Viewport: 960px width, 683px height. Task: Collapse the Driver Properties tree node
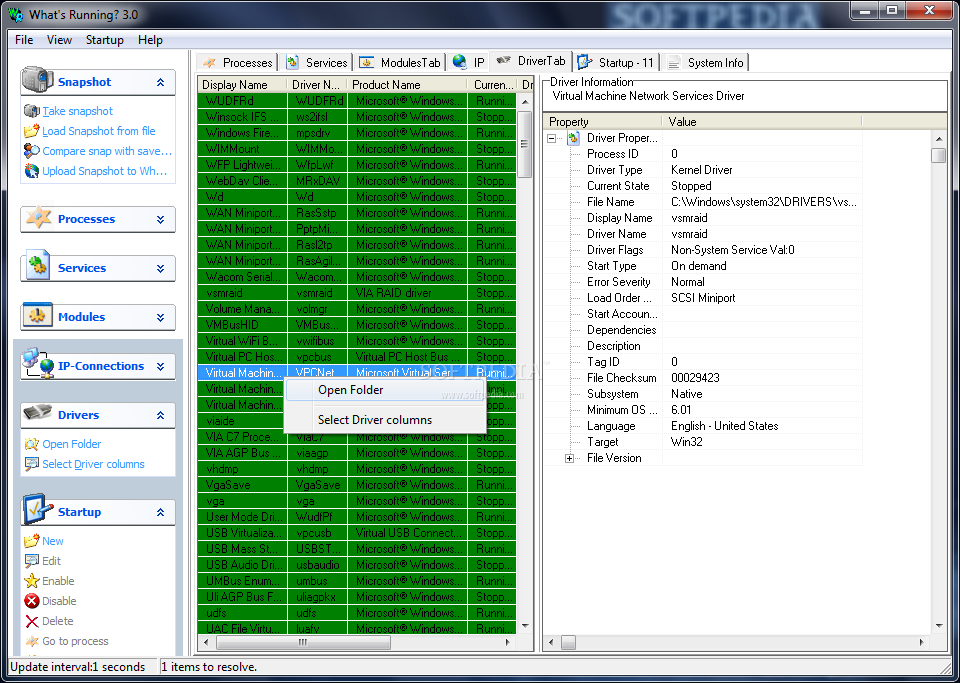pyautogui.click(x=552, y=138)
